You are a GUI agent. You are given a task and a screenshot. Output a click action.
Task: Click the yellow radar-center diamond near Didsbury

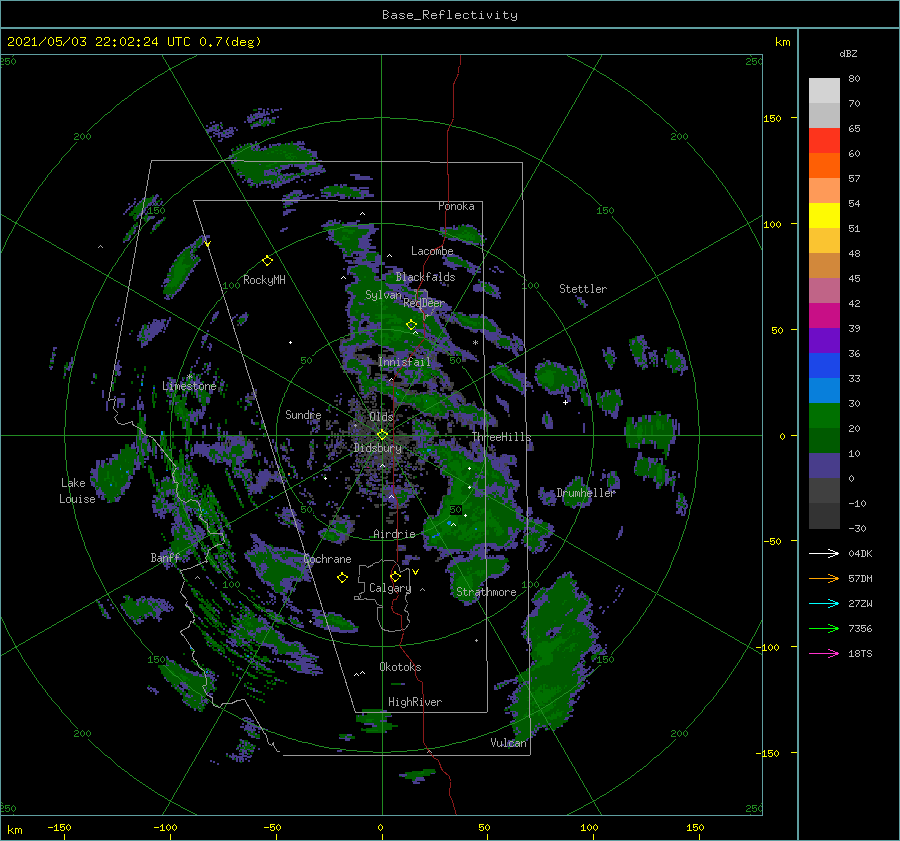point(382,435)
